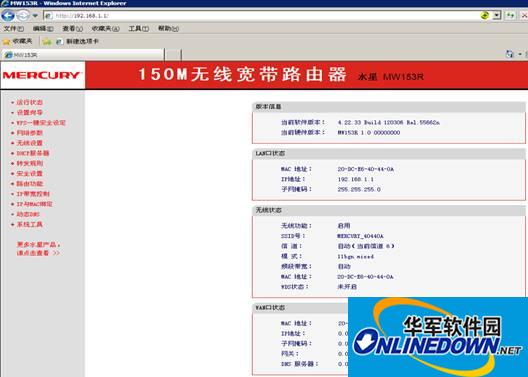Open 设置向导 in sidebar

(30, 112)
